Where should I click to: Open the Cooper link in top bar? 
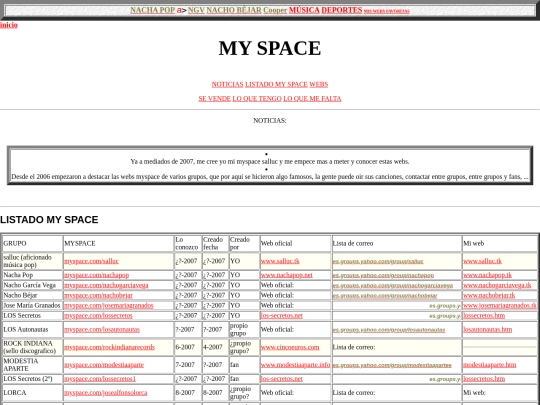coord(275,10)
